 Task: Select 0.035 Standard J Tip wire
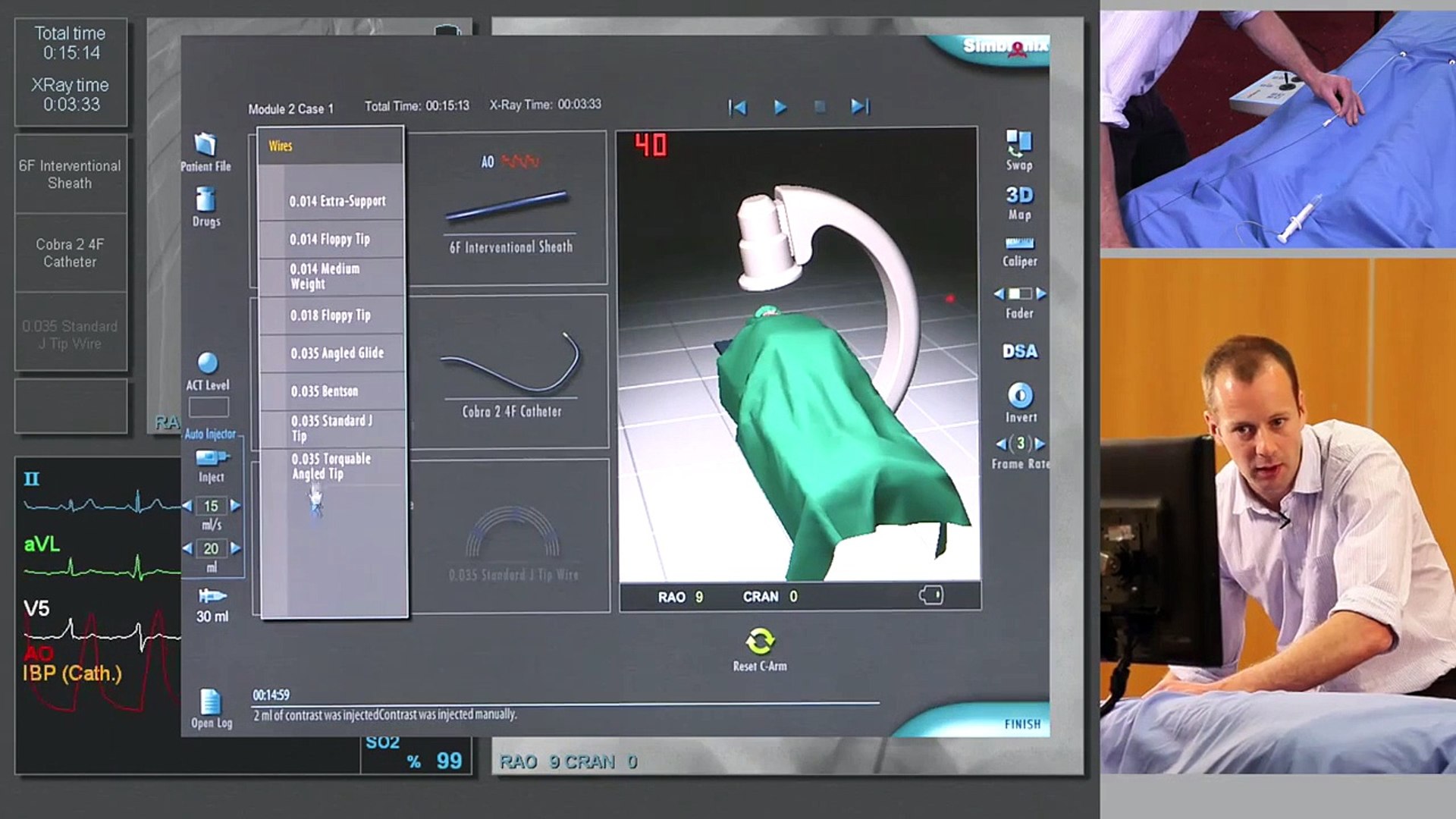coord(332,428)
